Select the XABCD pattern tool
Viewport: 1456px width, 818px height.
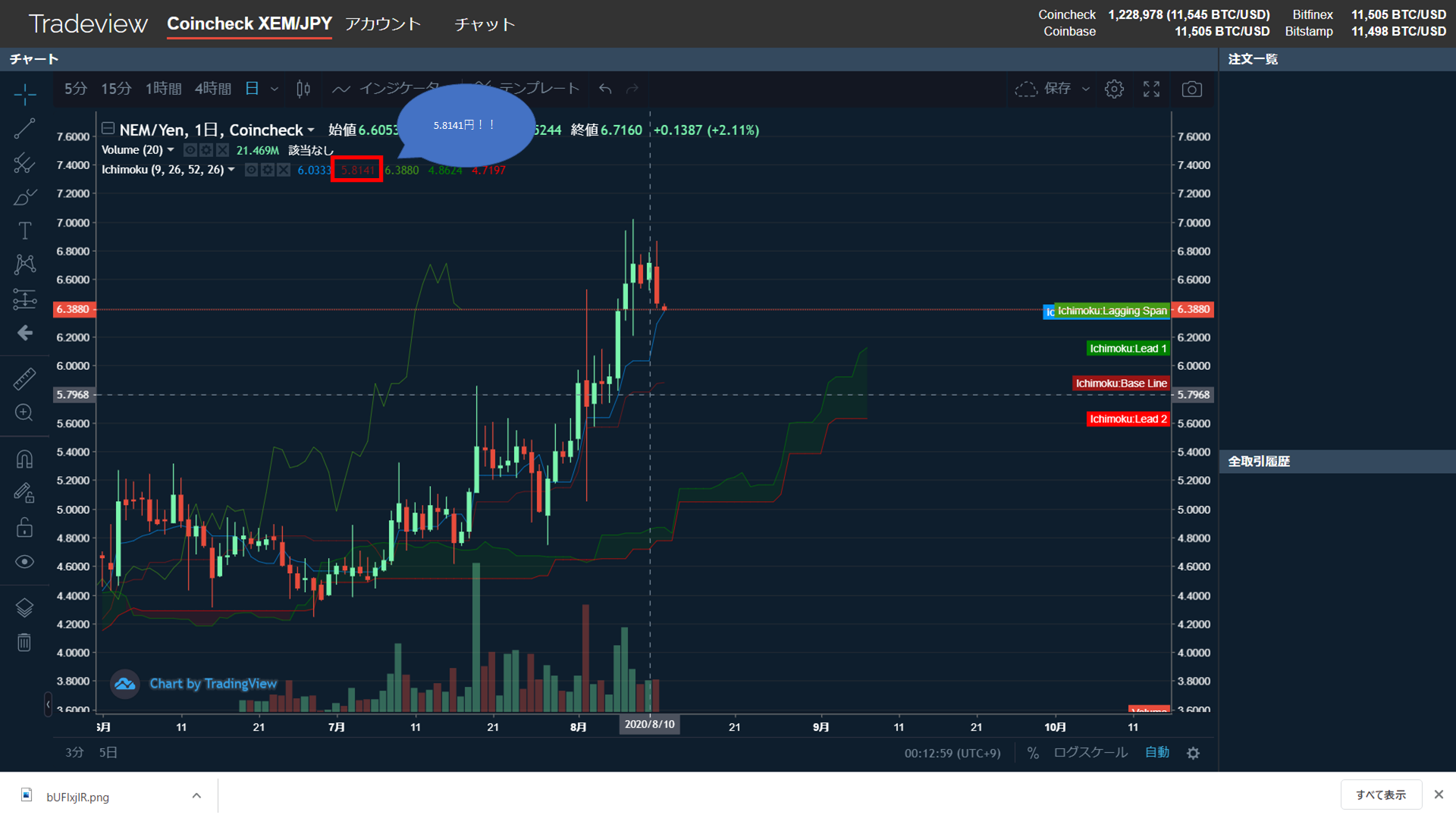25,265
